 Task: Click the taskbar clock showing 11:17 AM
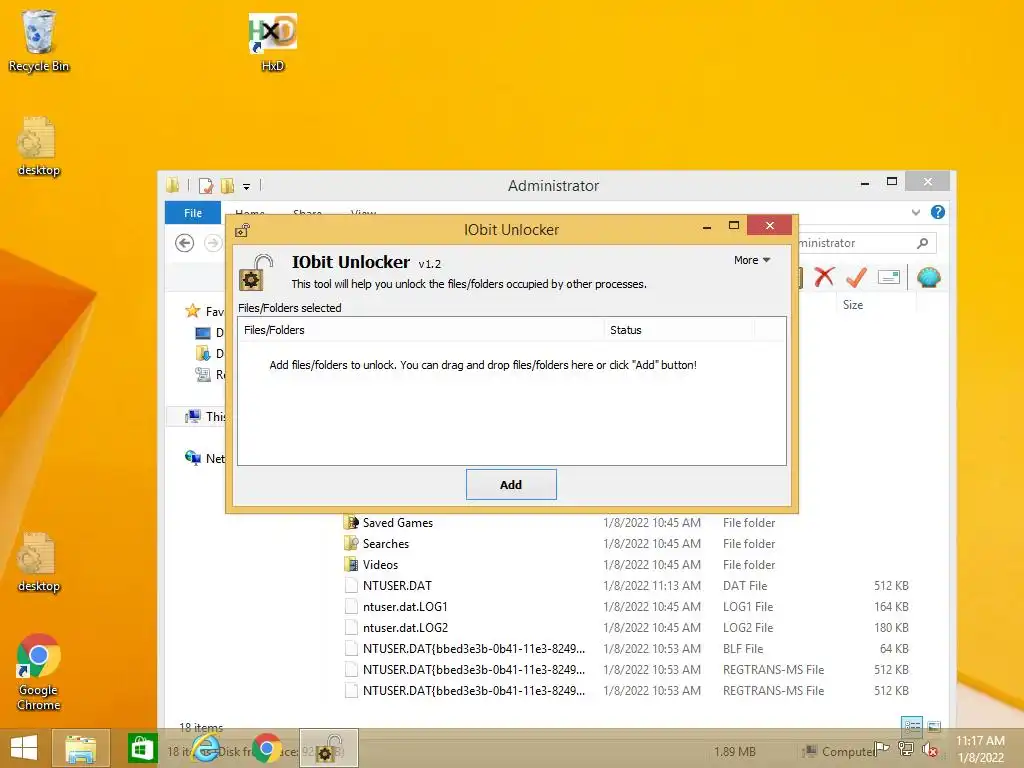tap(980, 749)
